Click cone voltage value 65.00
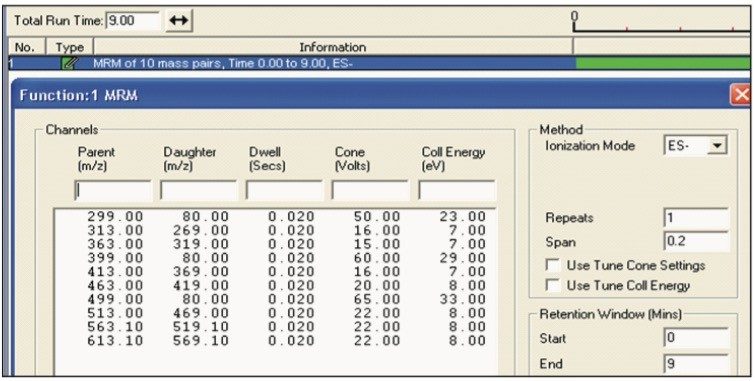 (377, 300)
